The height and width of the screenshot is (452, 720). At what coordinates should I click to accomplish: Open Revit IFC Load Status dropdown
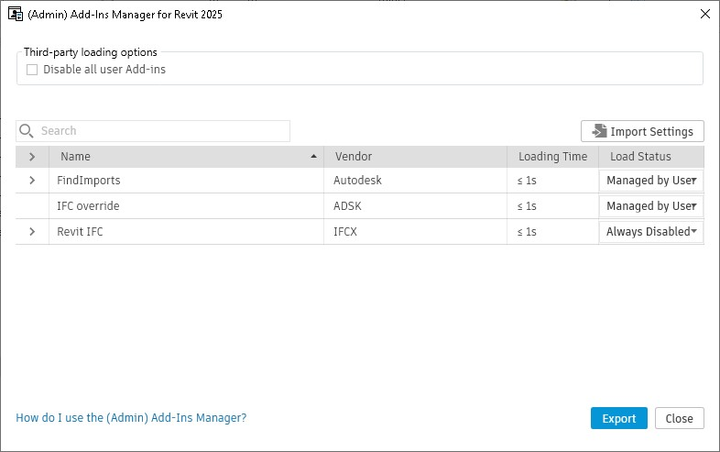pyautogui.click(x=651, y=231)
